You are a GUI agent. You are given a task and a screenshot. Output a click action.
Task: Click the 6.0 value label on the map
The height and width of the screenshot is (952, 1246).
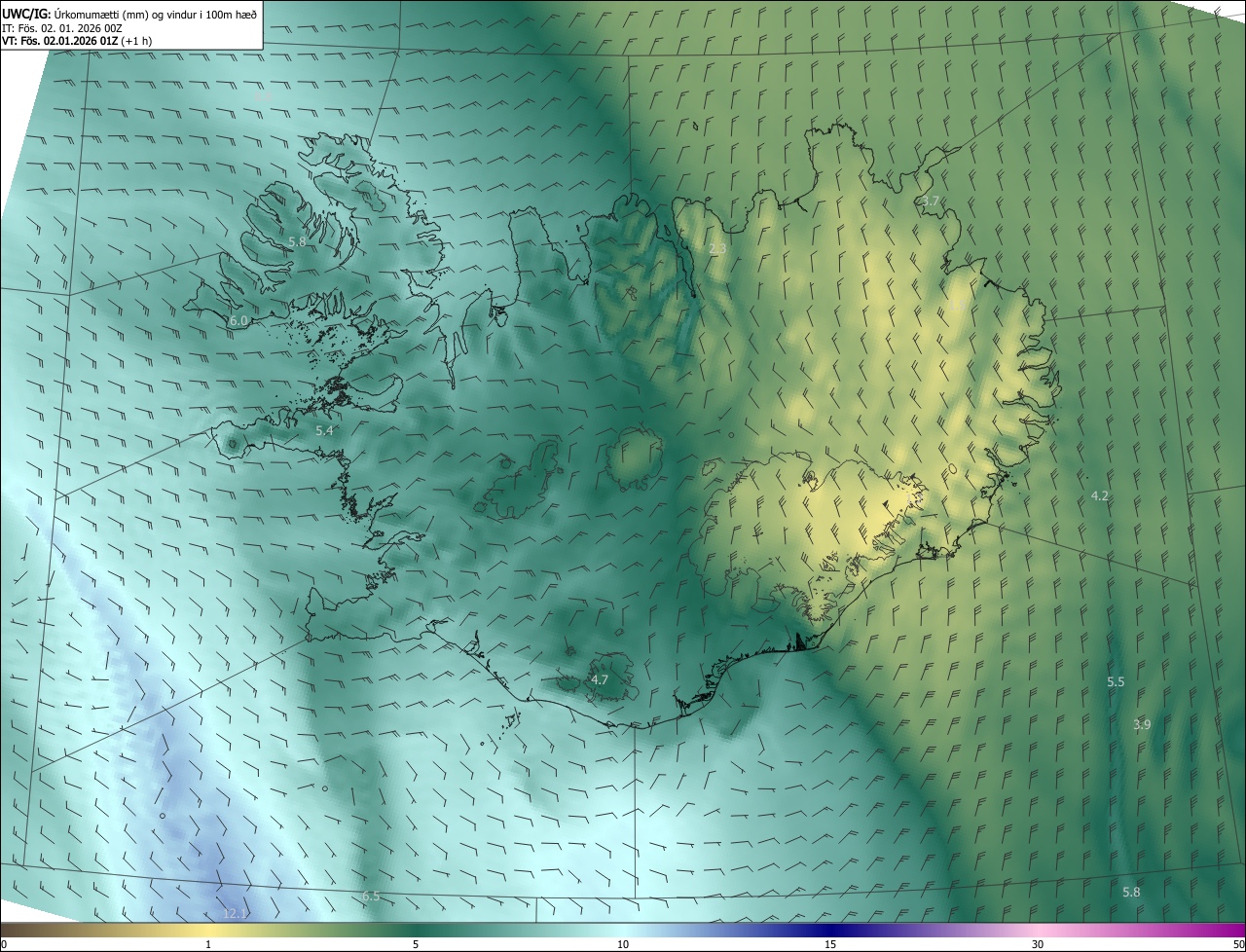point(238,320)
